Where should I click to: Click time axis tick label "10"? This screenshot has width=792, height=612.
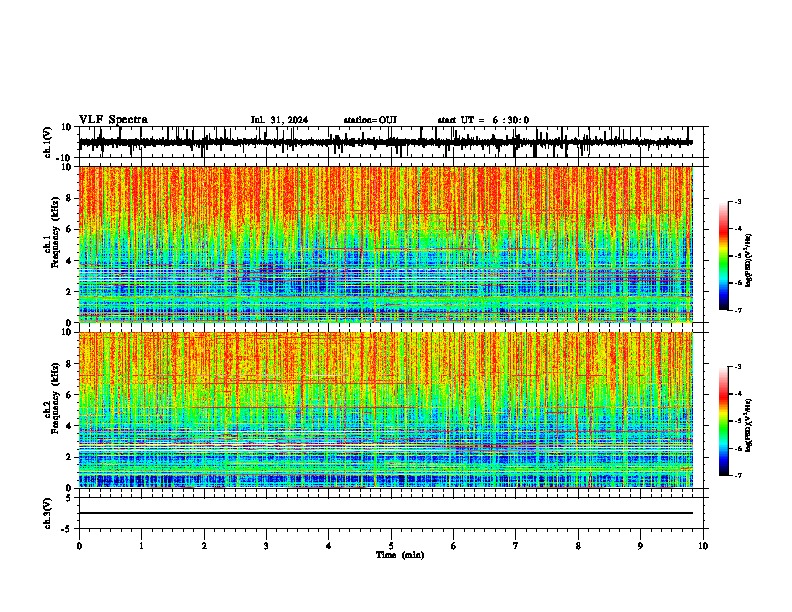(703, 546)
